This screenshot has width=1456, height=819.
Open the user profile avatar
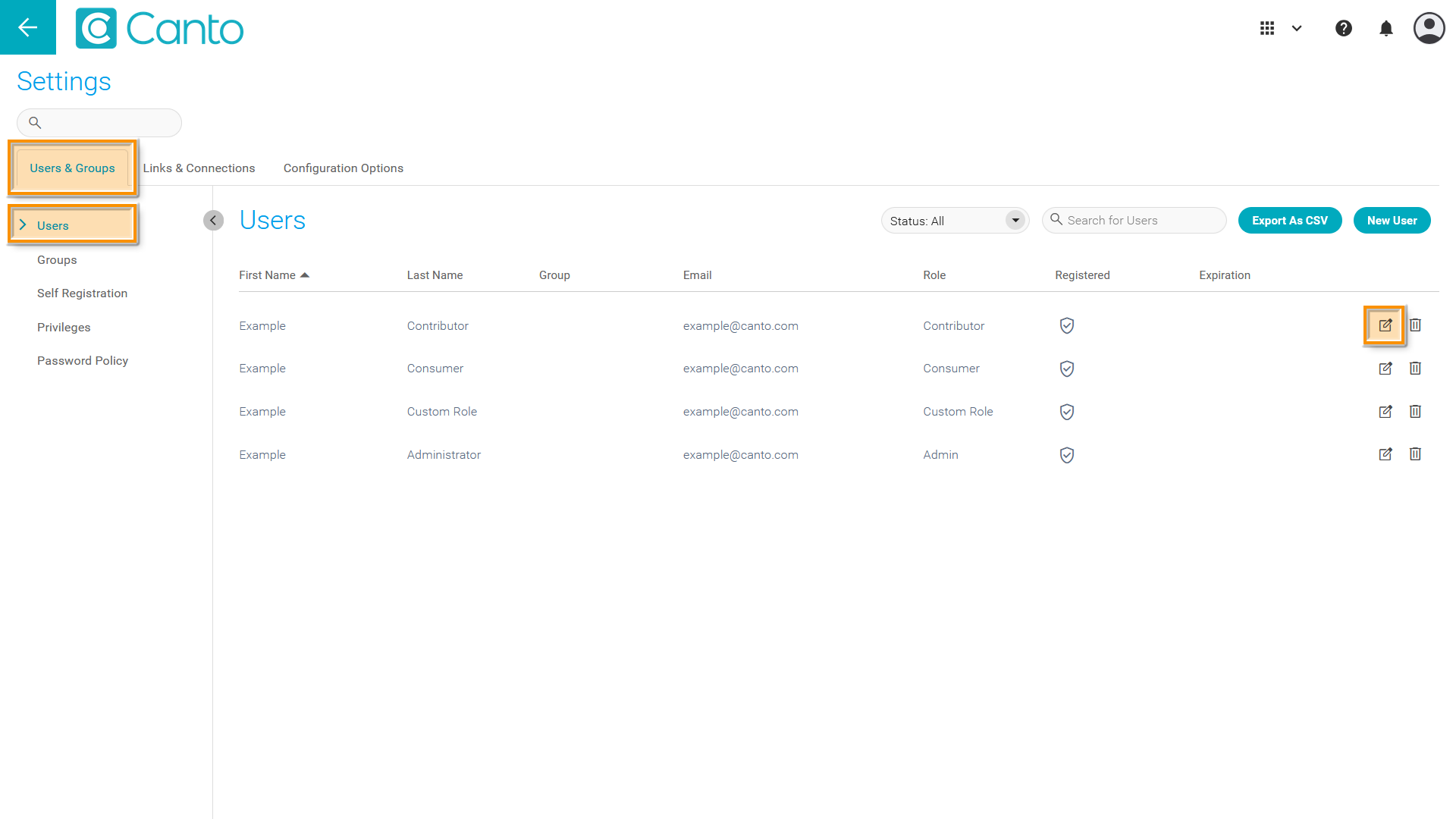pyautogui.click(x=1429, y=28)
